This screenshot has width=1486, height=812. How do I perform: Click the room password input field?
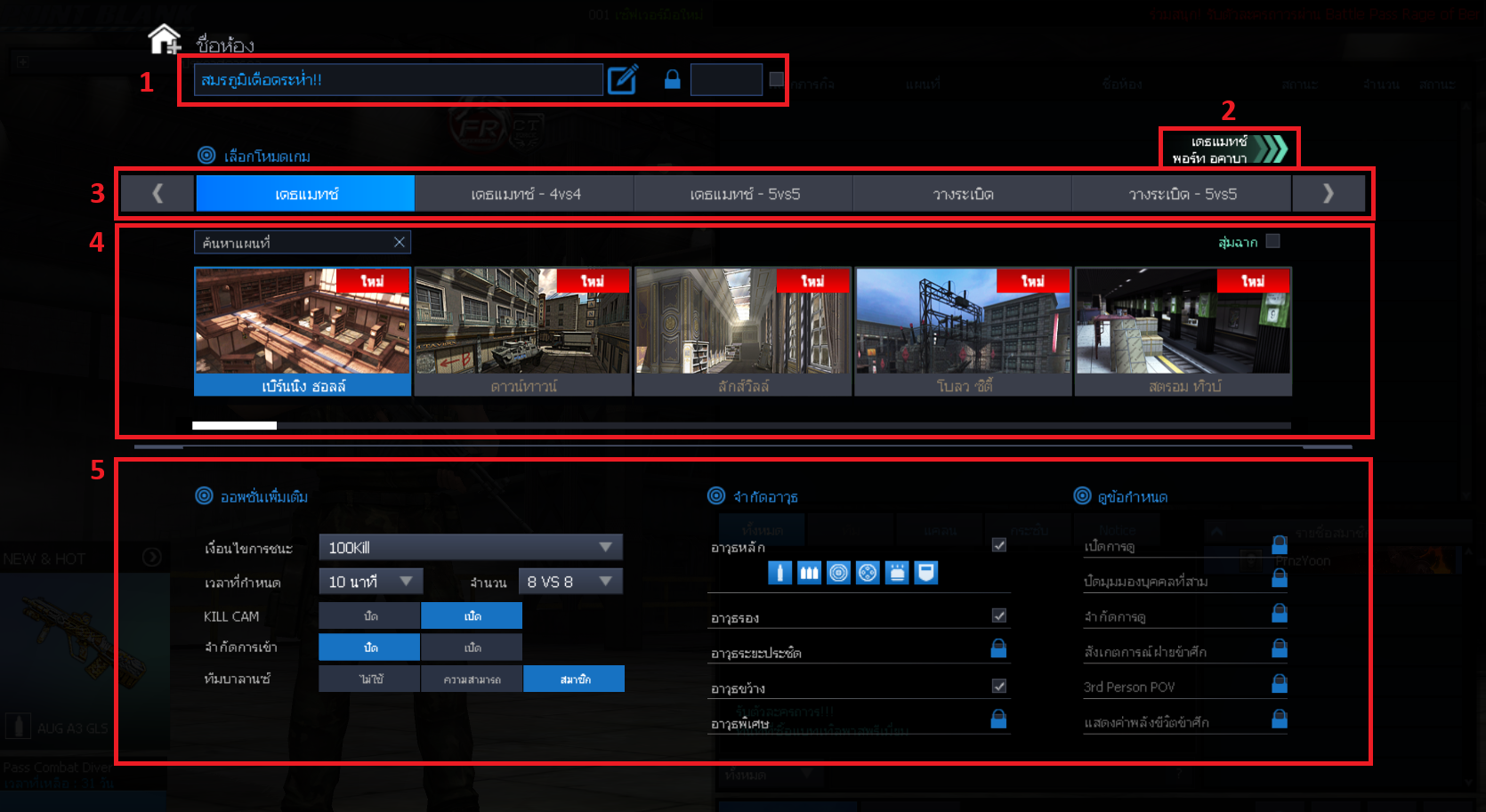point(726,79)
